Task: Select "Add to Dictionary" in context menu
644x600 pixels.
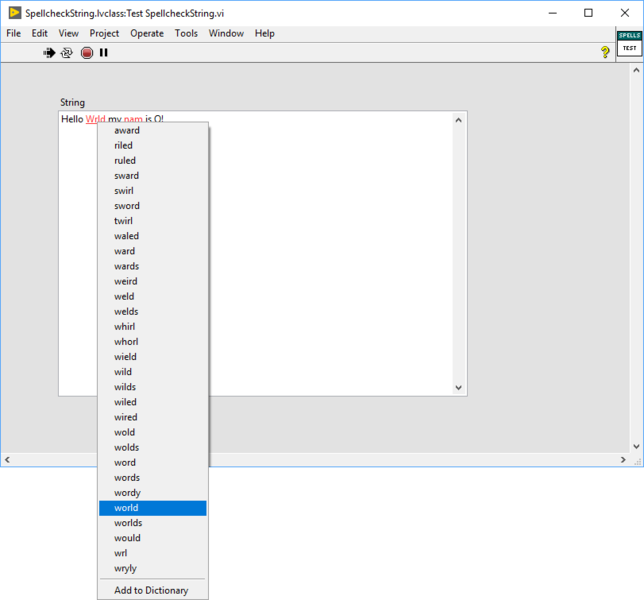Action: click(152, 590)
